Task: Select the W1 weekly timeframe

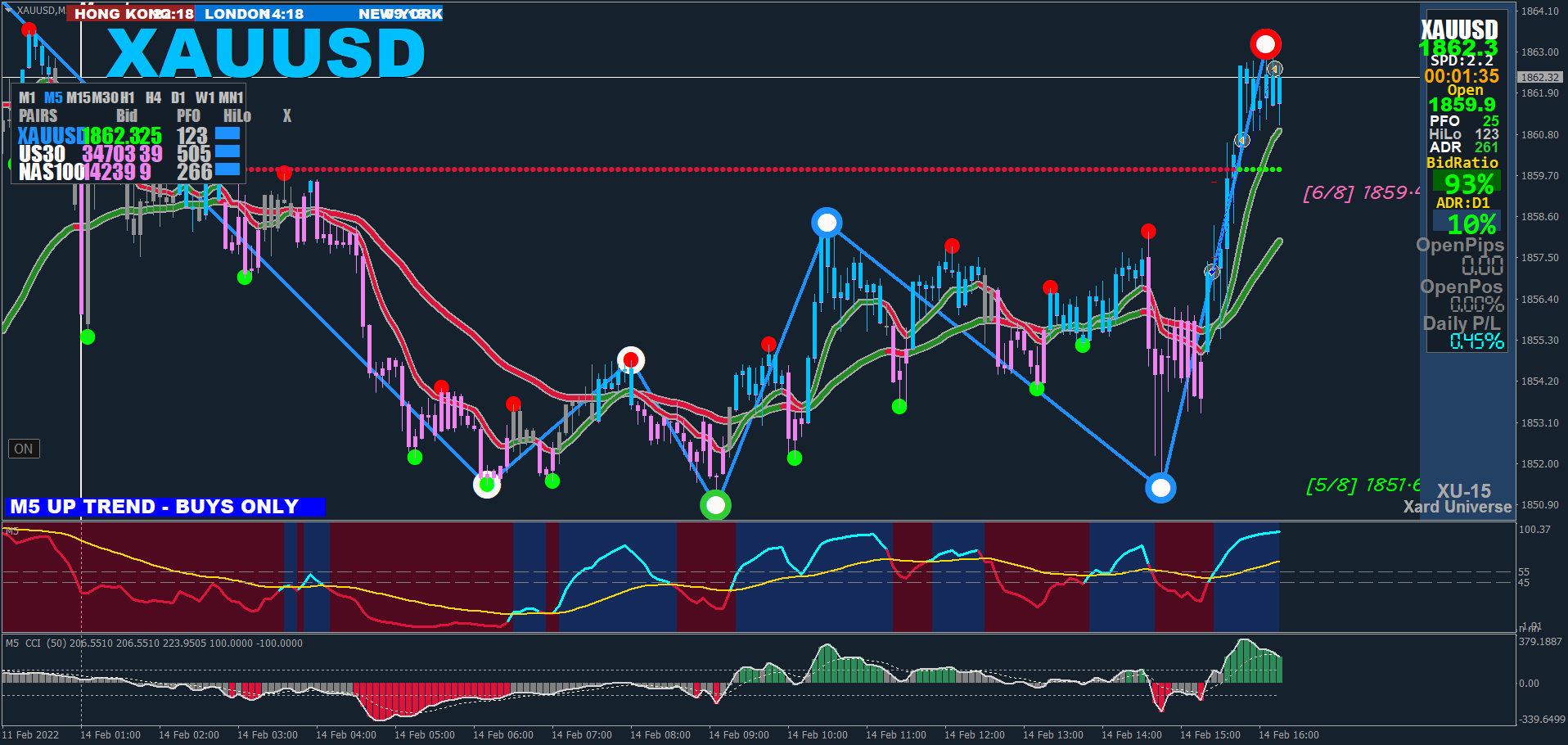Action: (205, 97)
